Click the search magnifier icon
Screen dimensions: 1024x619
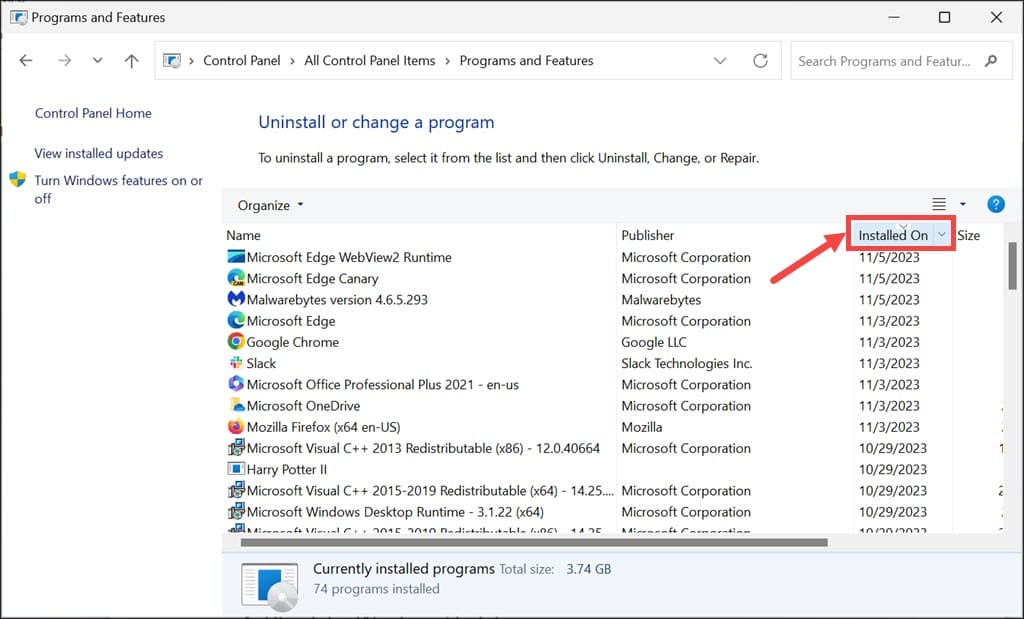pyautogui.click(x=991, y=61)
